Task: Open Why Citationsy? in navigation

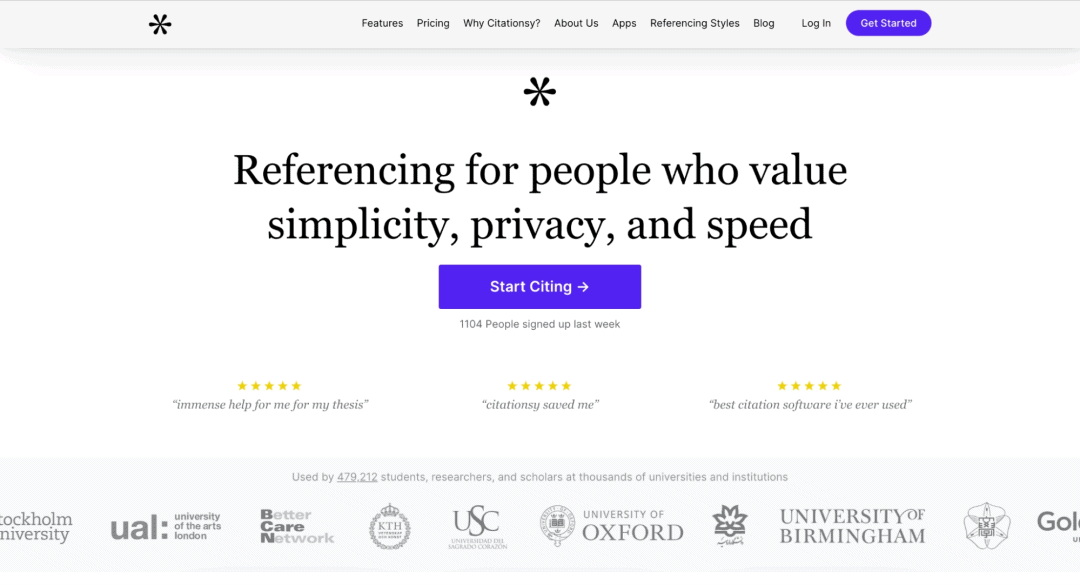Action: [502, 23]
